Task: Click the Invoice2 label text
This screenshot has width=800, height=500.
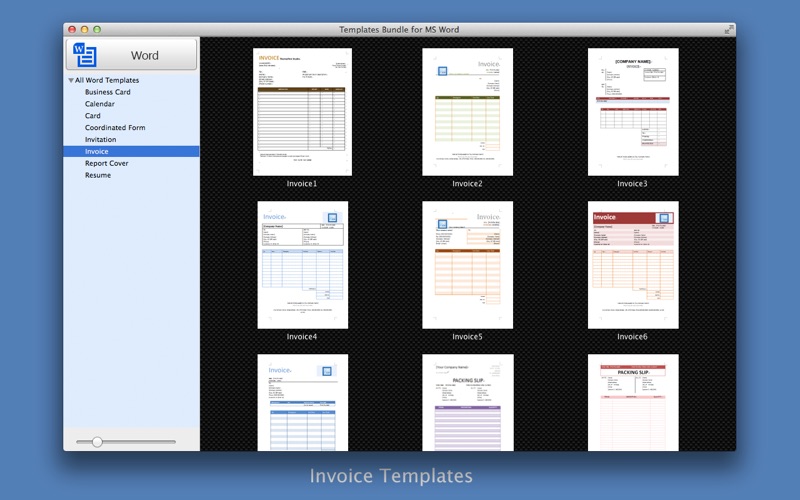Action: [x=467, y=184]
